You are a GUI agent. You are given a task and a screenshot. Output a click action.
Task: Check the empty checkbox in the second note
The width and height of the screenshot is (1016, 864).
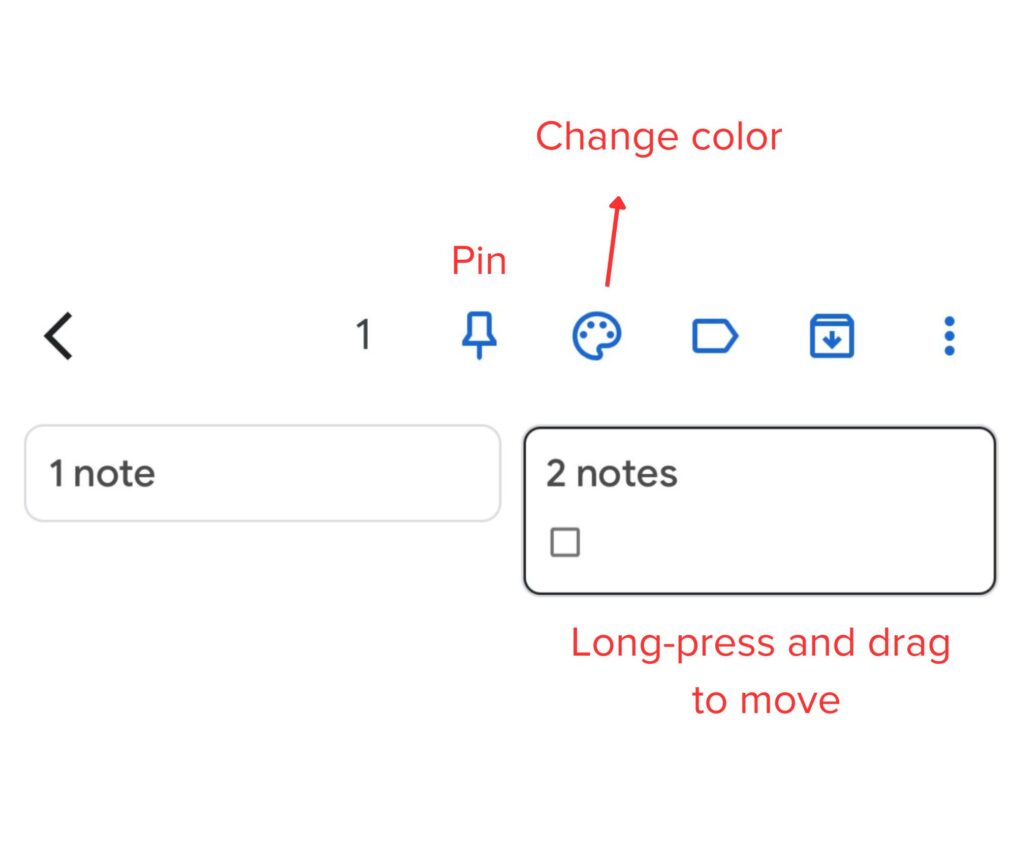[566, 542]
